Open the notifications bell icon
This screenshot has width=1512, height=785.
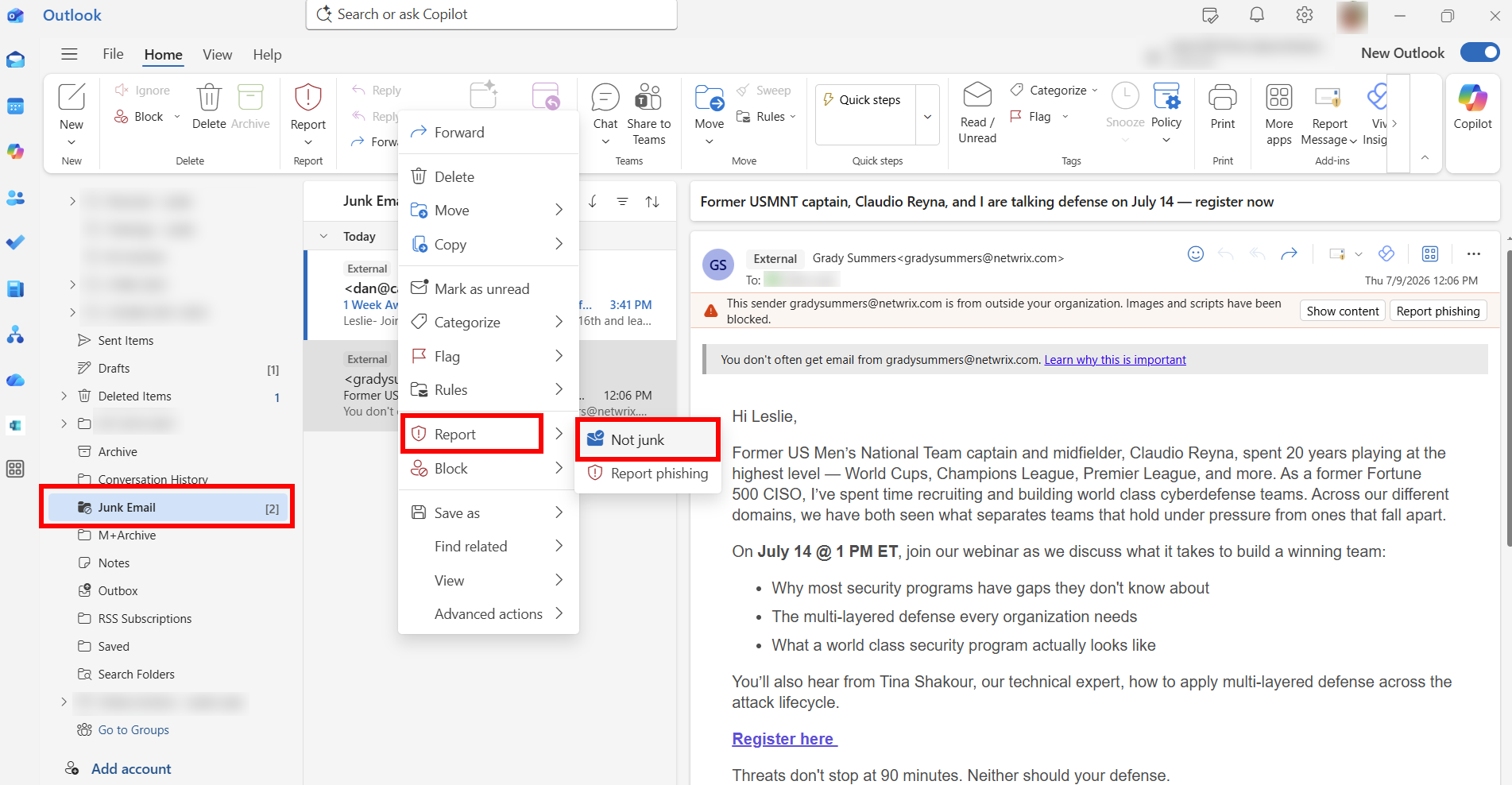pyautogui.click(x=1257, y=15)
